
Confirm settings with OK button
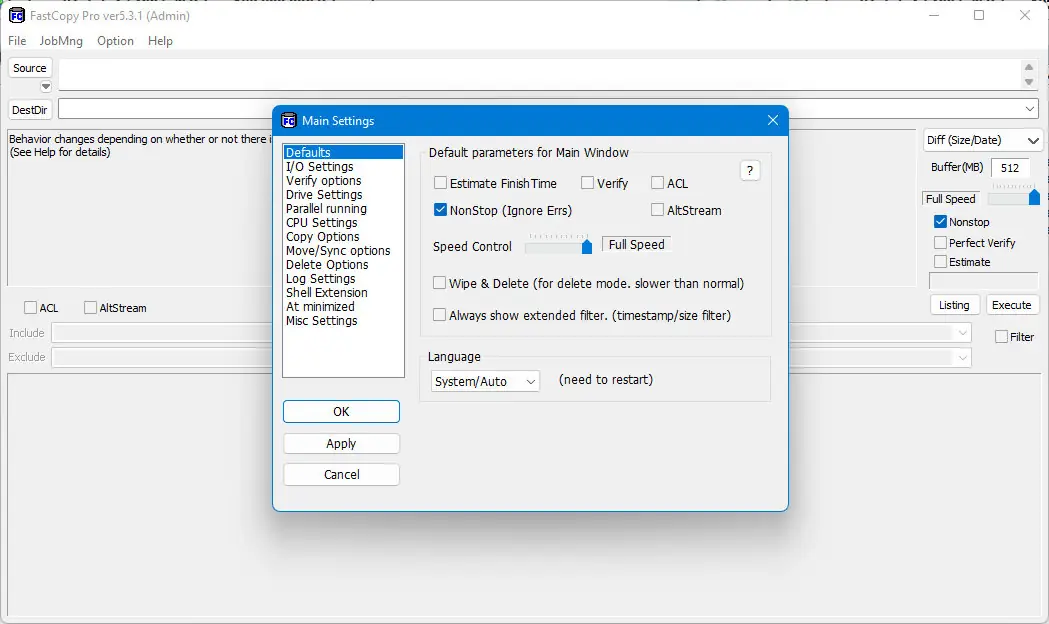[x=341, y=411]
